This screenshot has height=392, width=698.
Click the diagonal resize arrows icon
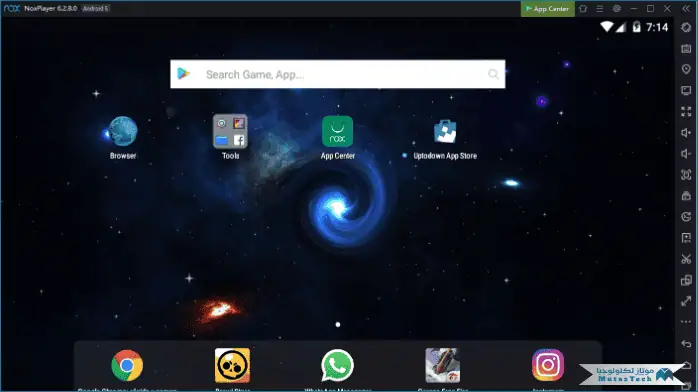pos(686,301)
